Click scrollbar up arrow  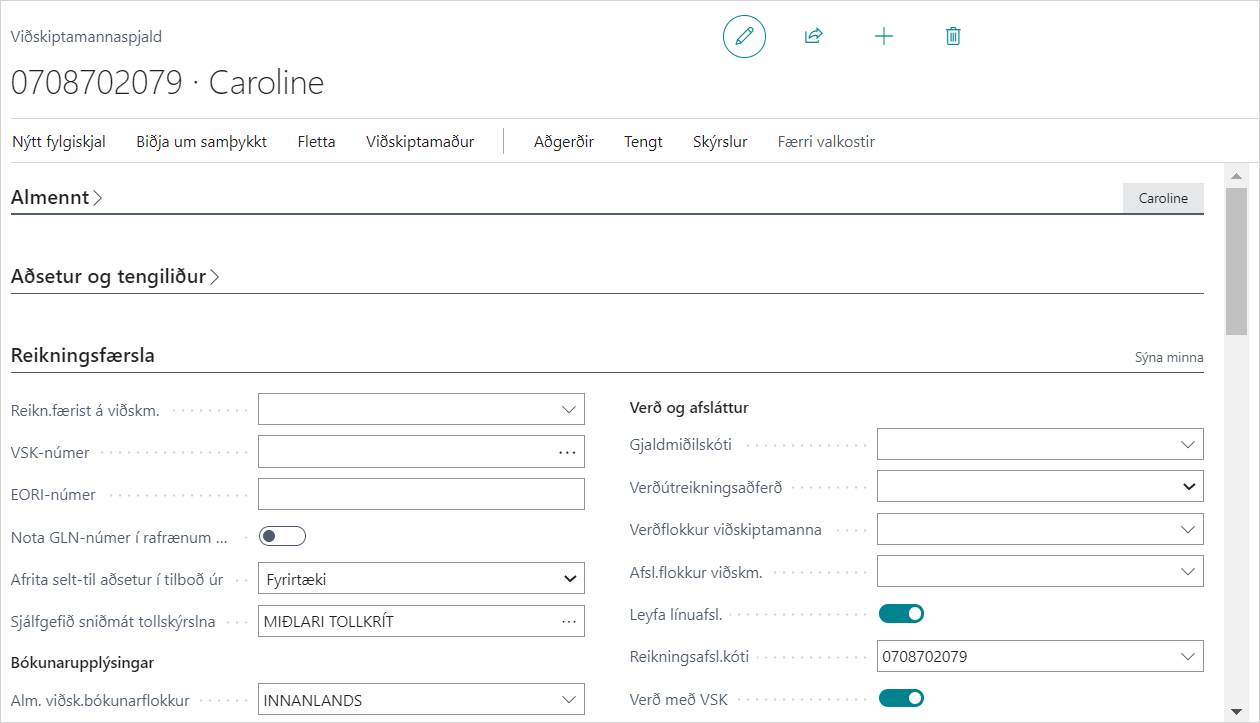pos(1236,177)
